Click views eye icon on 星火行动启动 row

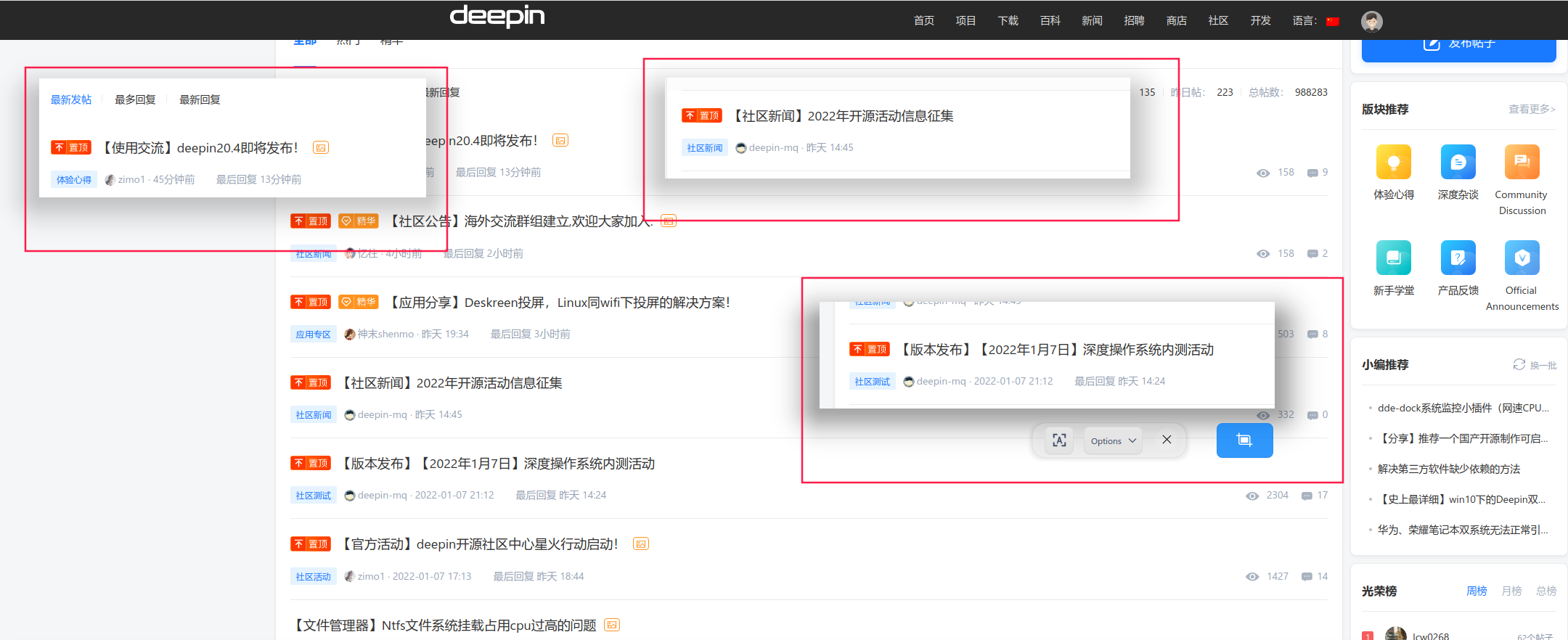tap(1252, 577)
